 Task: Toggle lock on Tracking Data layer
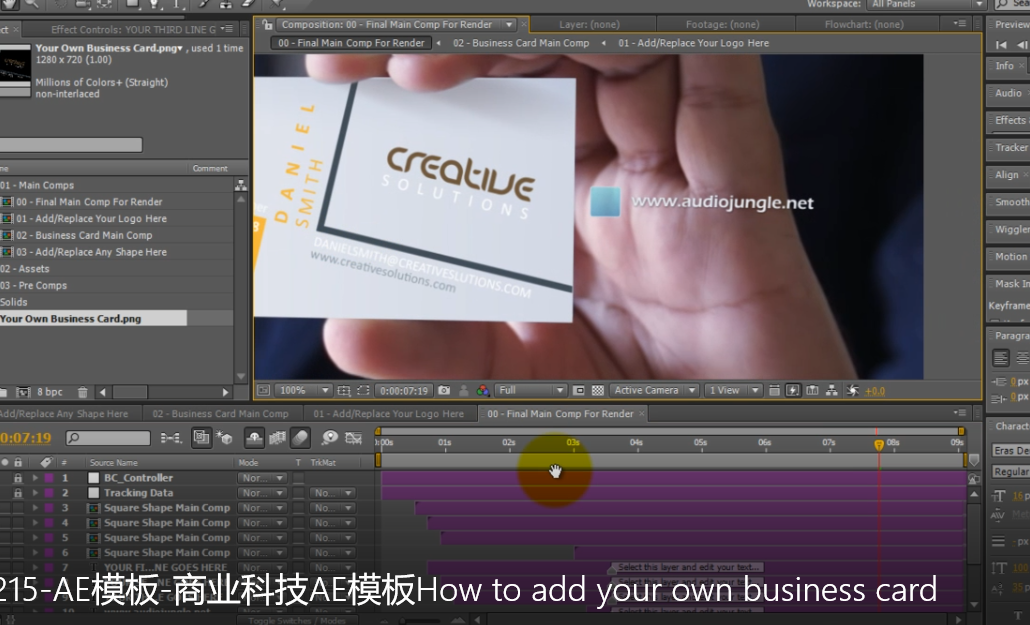(18, 493)
